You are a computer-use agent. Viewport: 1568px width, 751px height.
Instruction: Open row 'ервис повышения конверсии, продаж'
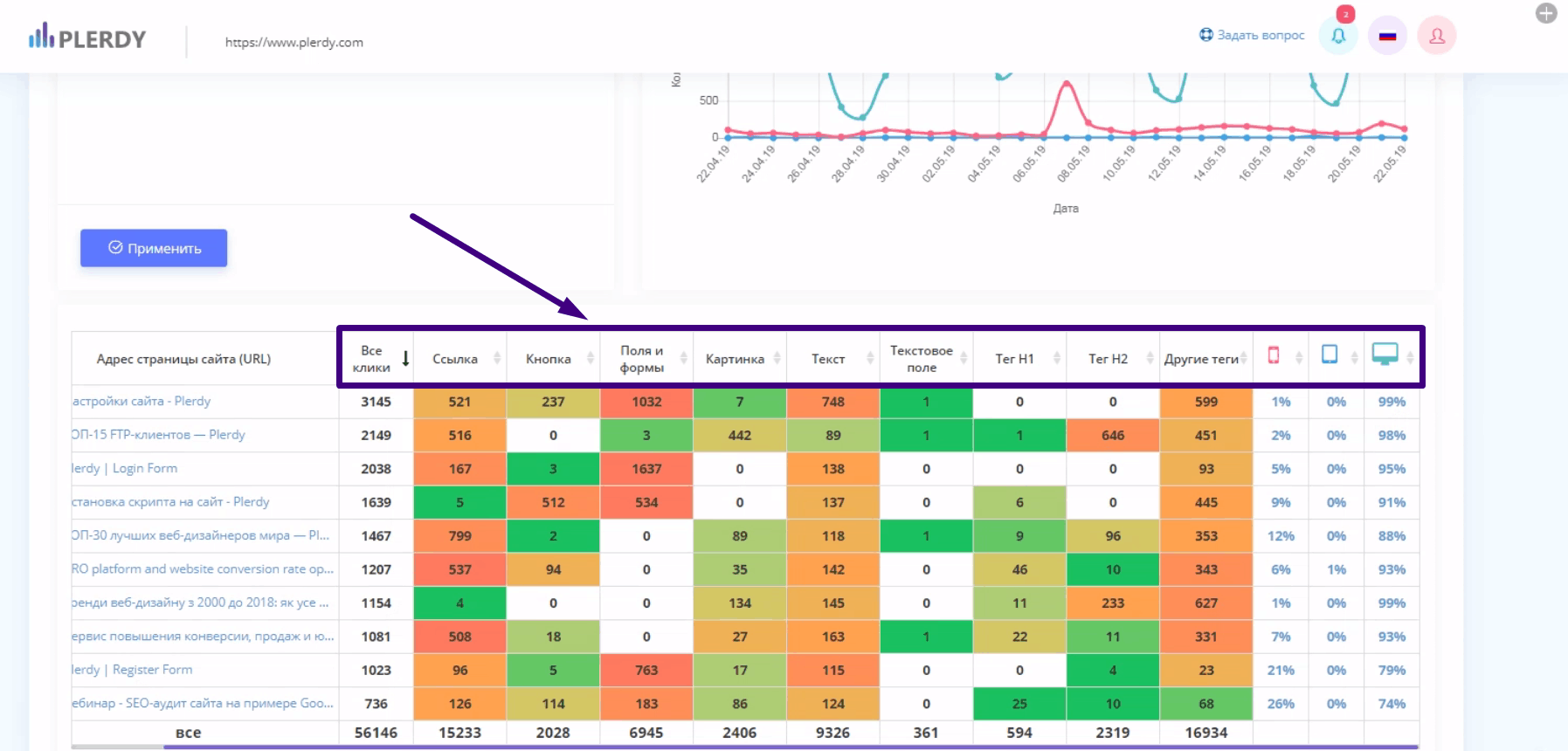(203, 636)
